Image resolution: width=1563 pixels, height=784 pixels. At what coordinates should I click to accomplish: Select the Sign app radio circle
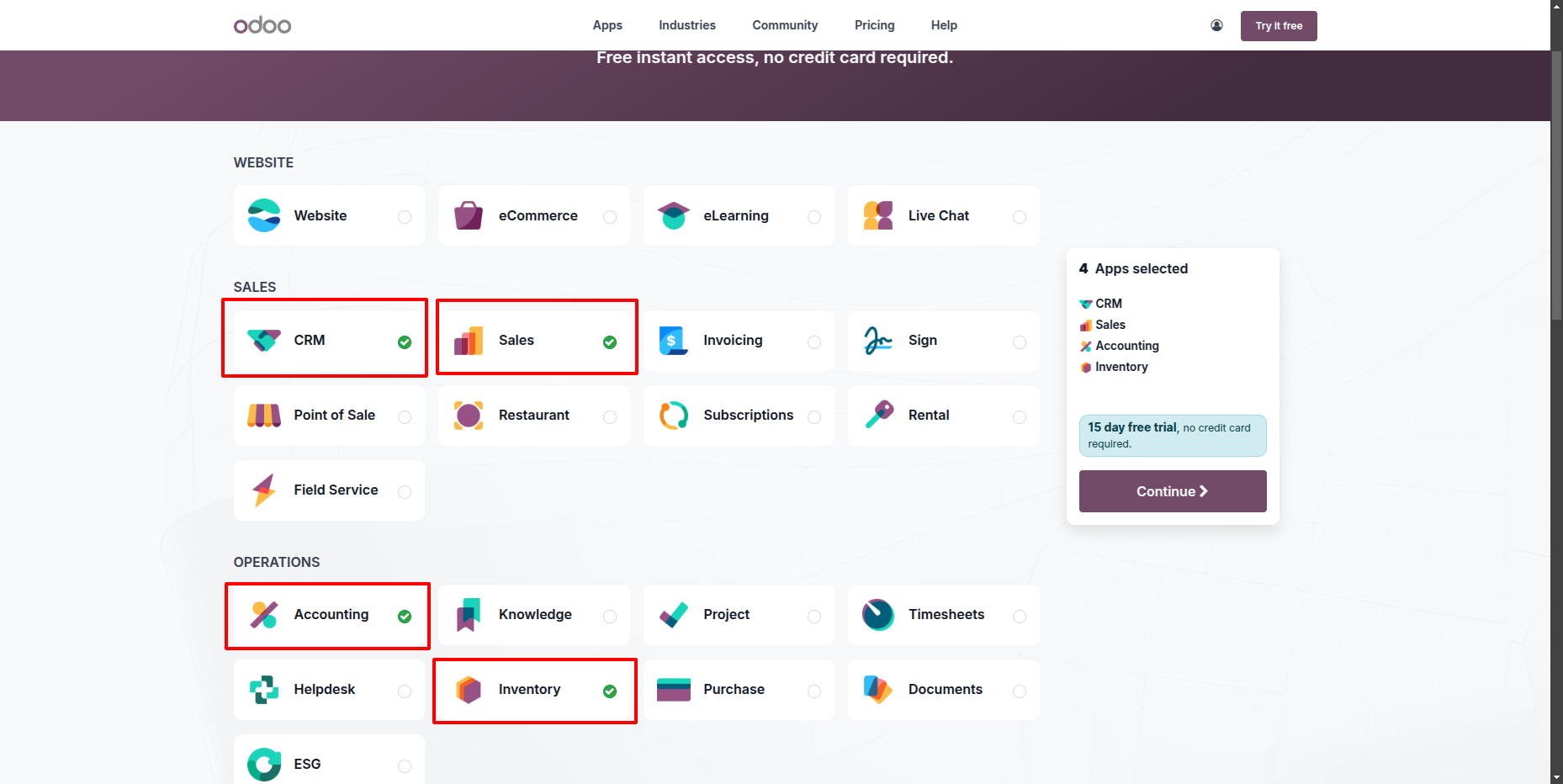pos(1020,342)
